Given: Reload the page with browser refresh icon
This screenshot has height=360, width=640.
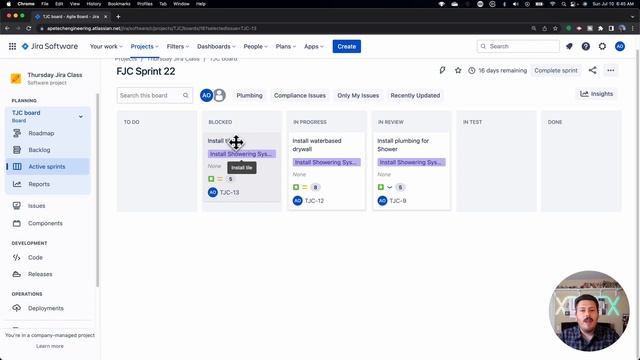Looking at the screenshot, I should pos(29,29).
